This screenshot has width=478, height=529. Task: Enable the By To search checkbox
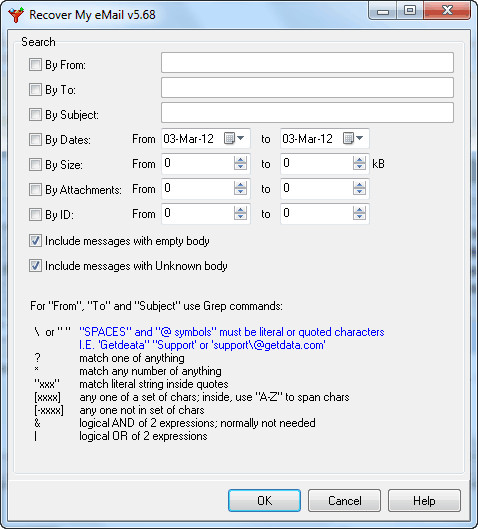click(35, 90)
